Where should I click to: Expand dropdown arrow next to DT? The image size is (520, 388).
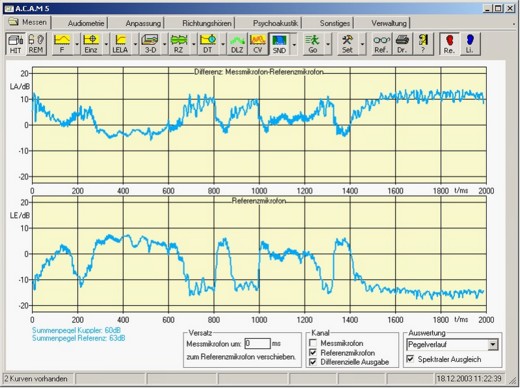pyautogui.click(x=223, y=44)
